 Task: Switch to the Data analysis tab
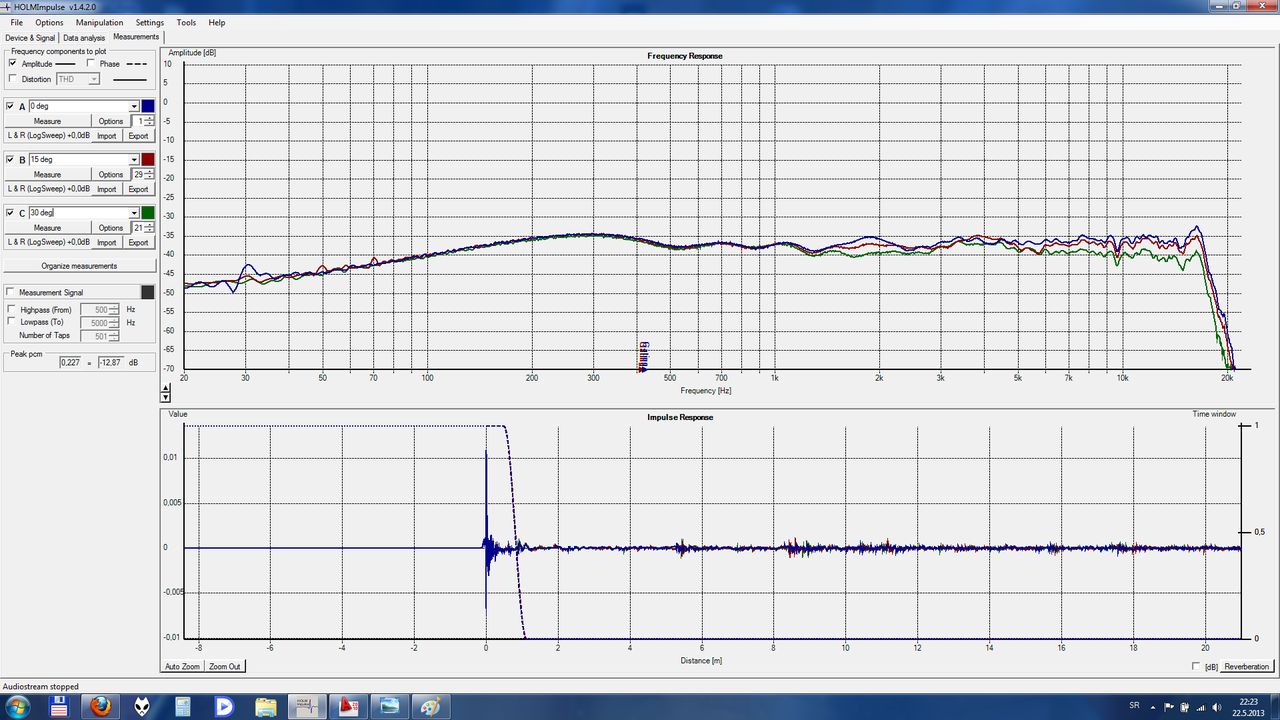[x=84, y=38]
